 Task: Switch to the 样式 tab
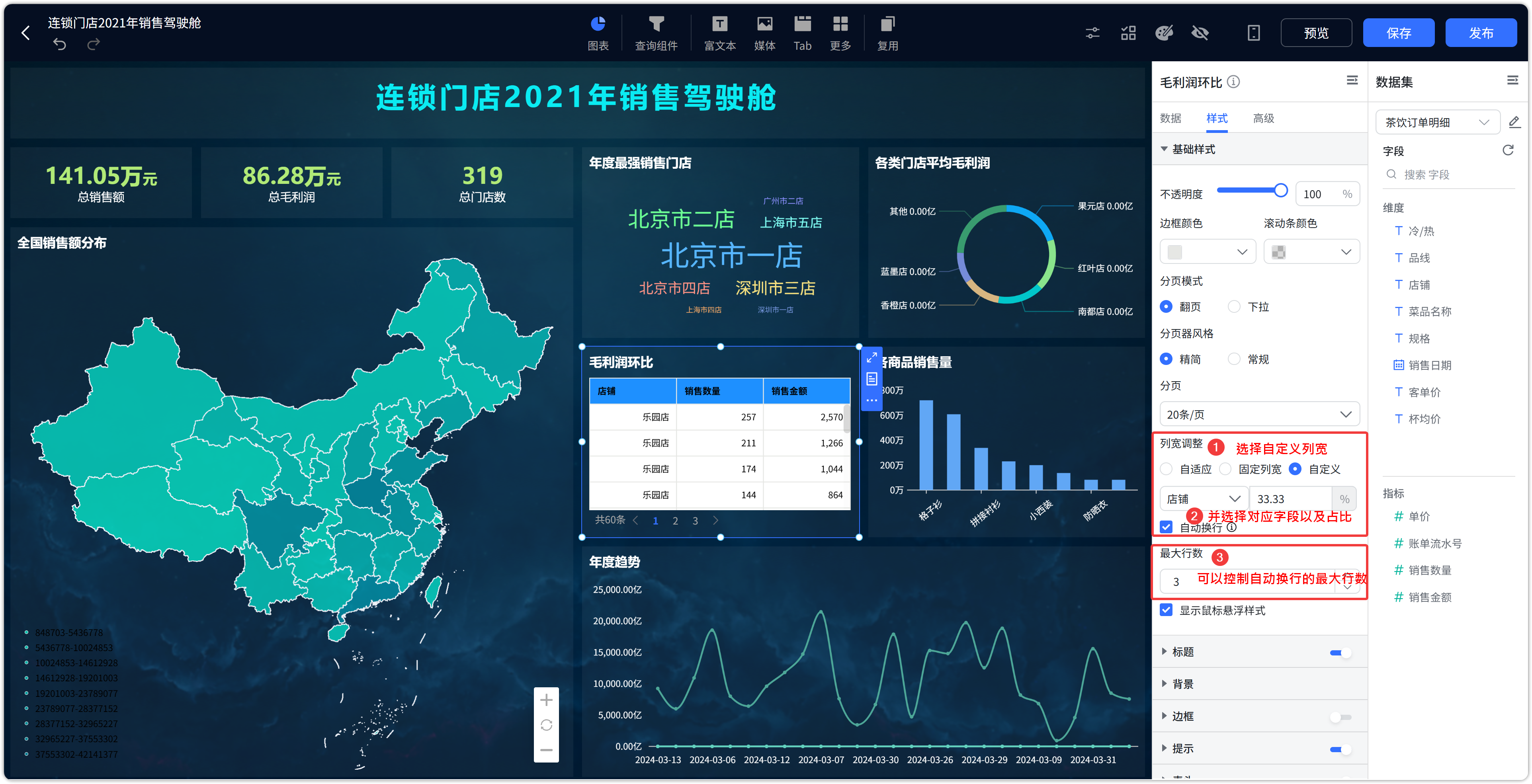[x=1217, y=118]
